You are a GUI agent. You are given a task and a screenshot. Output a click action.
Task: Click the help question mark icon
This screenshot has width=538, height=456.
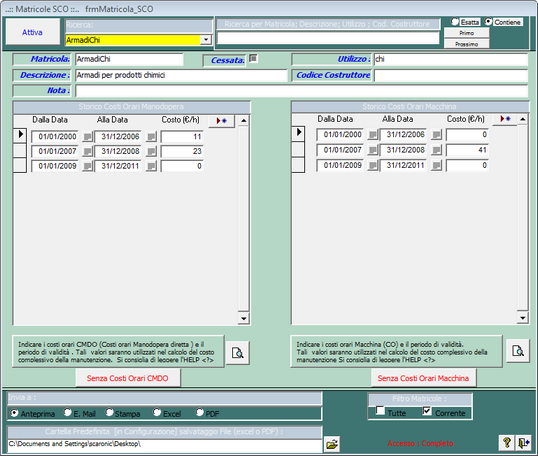507,443
